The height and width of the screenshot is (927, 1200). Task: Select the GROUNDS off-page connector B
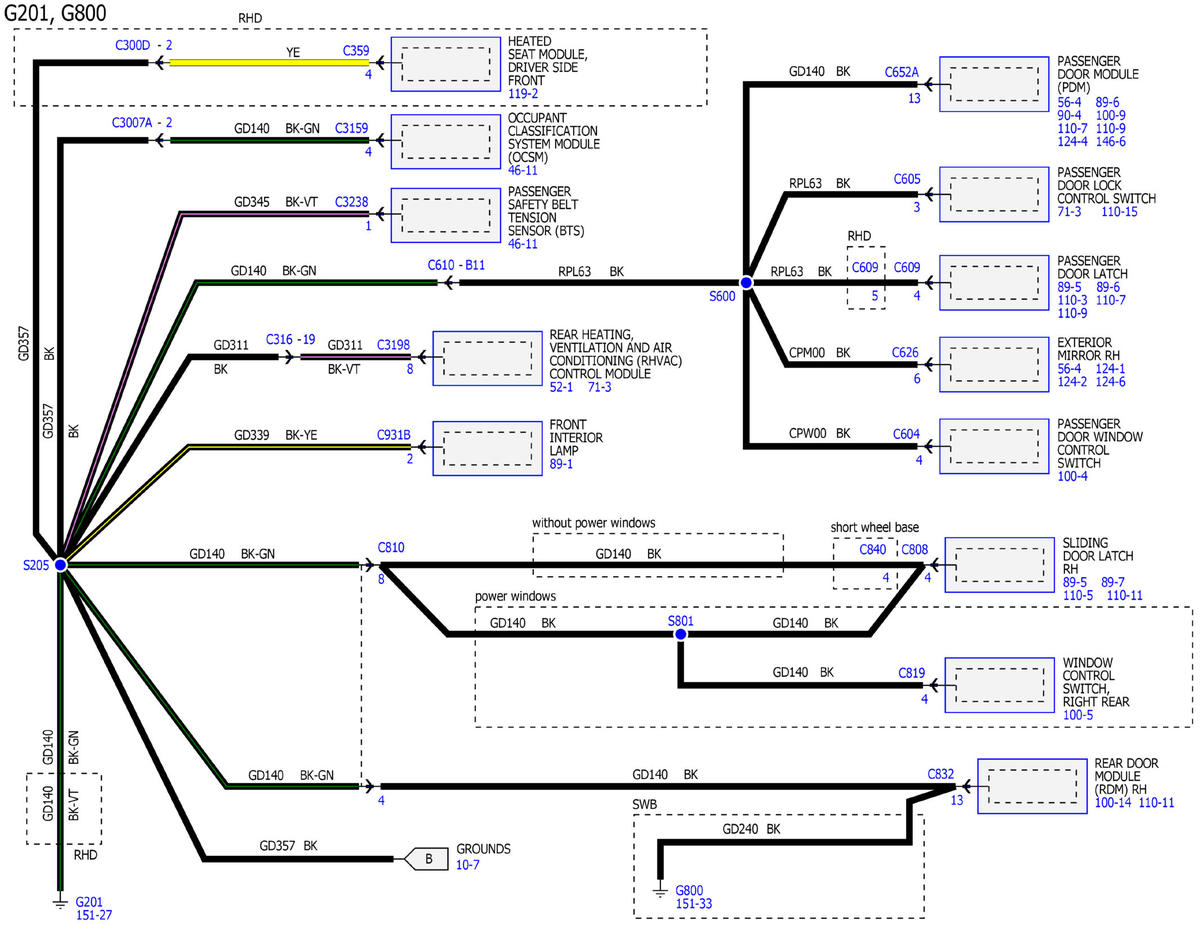[424, 857]
